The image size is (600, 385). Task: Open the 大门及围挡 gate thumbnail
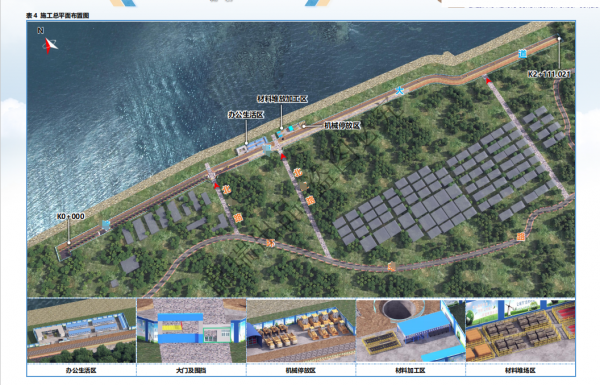tap(191, 331)
